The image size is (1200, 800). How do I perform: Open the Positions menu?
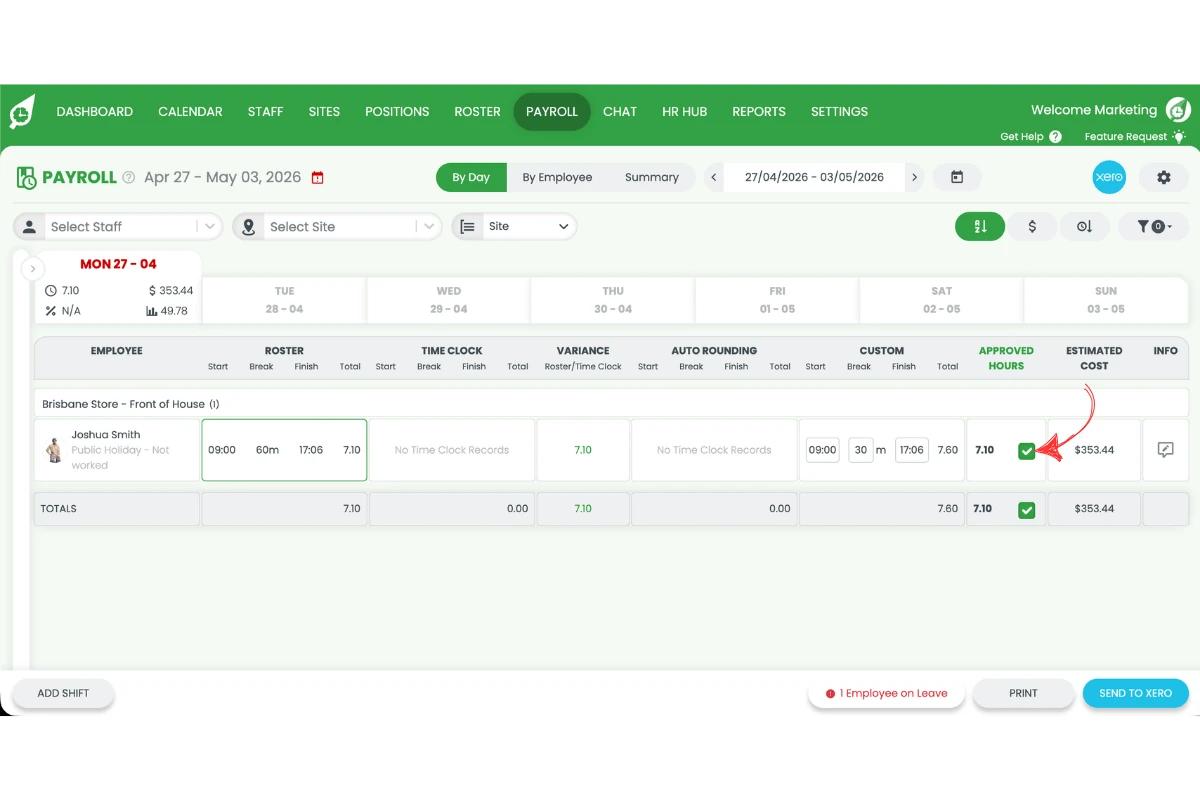click(397, 111)
